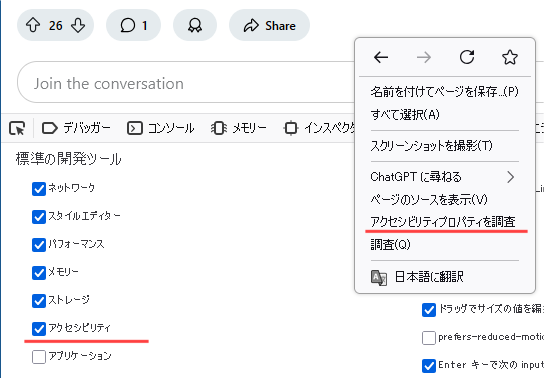The width and height of the screenshot is (544, 378).
Task: Click the element picker icon in devtools
Action: pyautogui.click(x=17, y=128)
